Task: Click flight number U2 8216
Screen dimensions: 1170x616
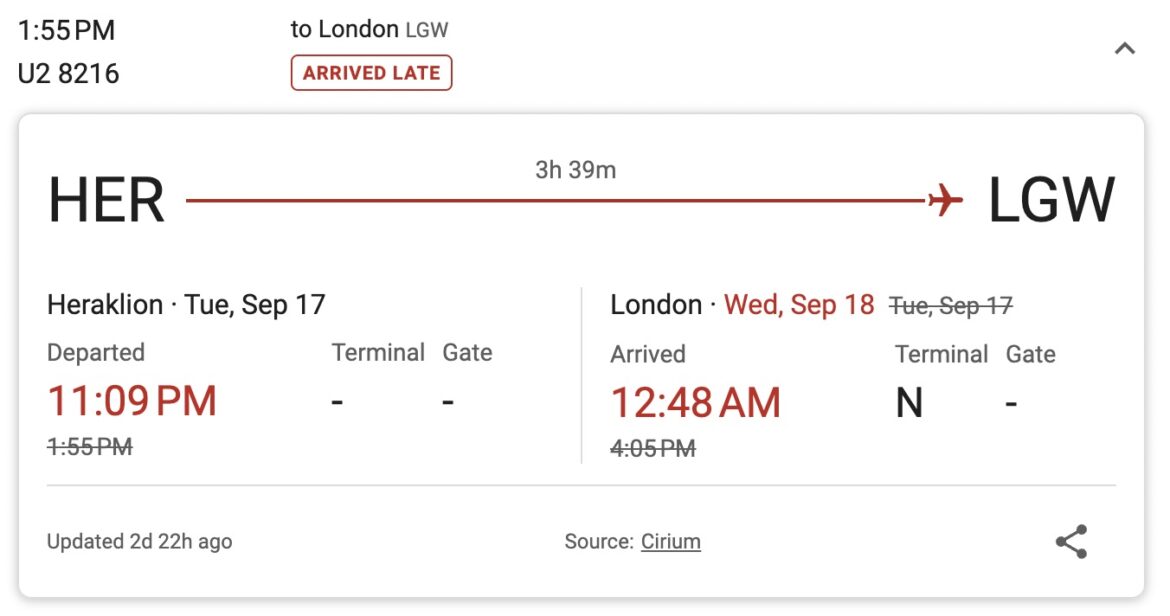Action: click(x=68, y=73)
